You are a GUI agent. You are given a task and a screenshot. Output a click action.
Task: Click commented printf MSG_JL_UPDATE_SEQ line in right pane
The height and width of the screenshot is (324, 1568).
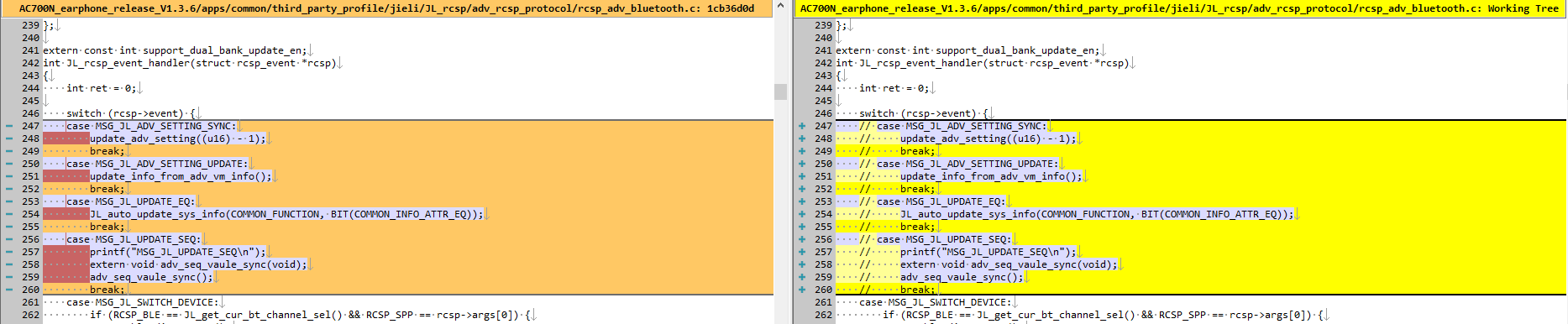[989, 252]
